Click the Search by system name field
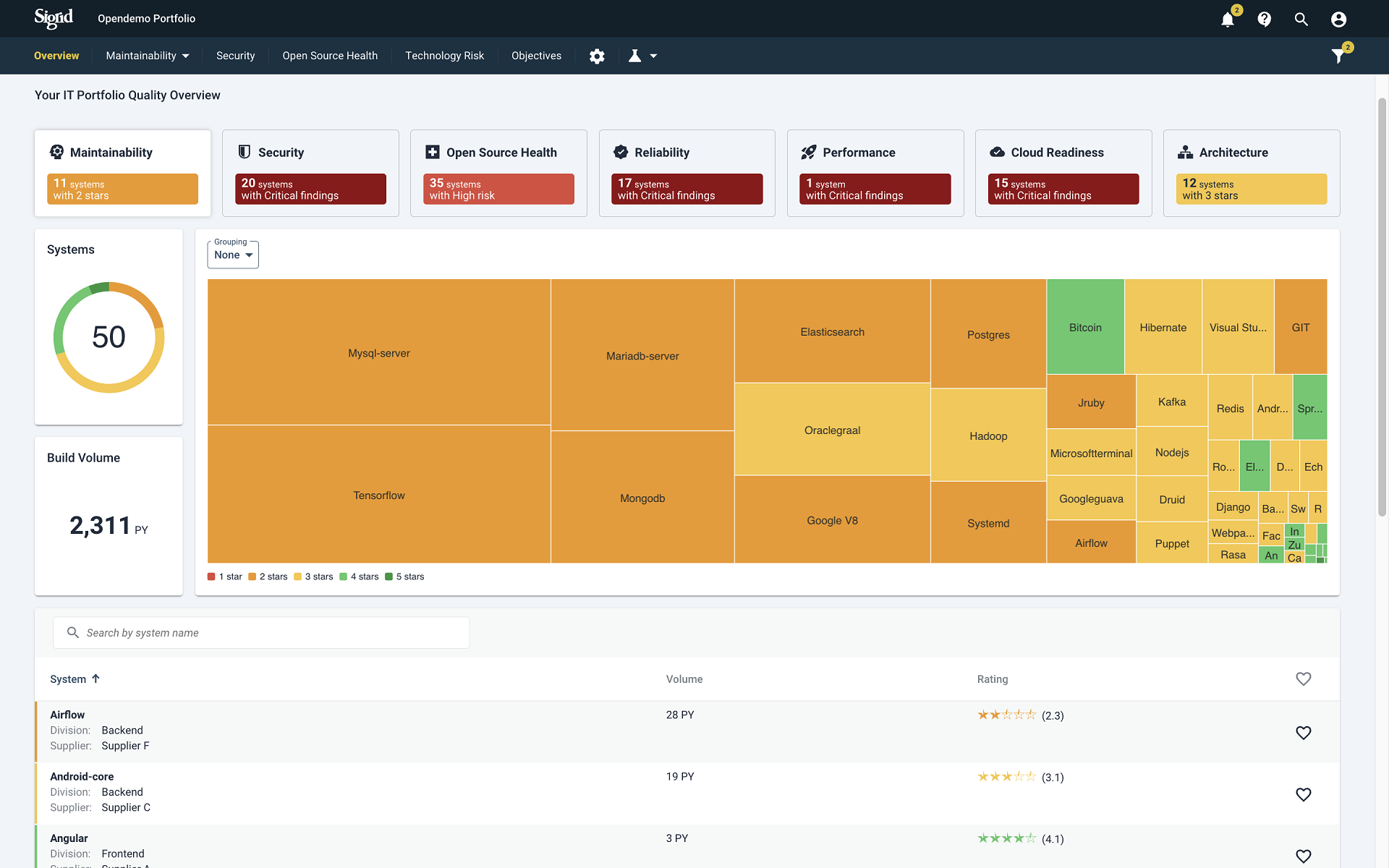 261,632
